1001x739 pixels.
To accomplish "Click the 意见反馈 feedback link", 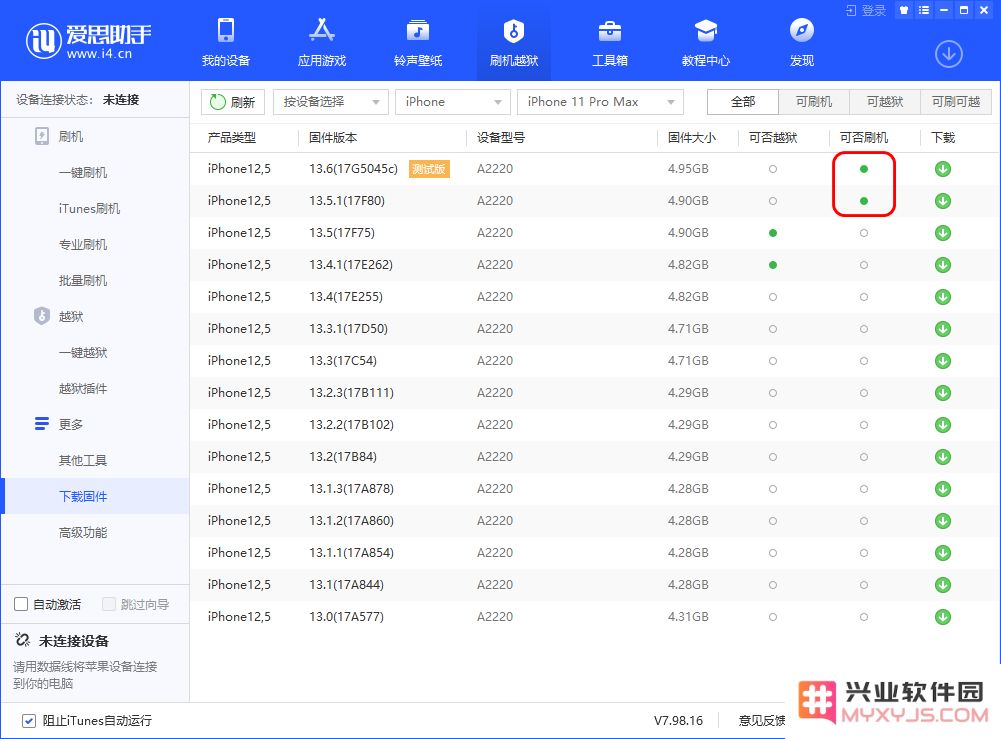I will pyautogui.click(x=762, y=721).
